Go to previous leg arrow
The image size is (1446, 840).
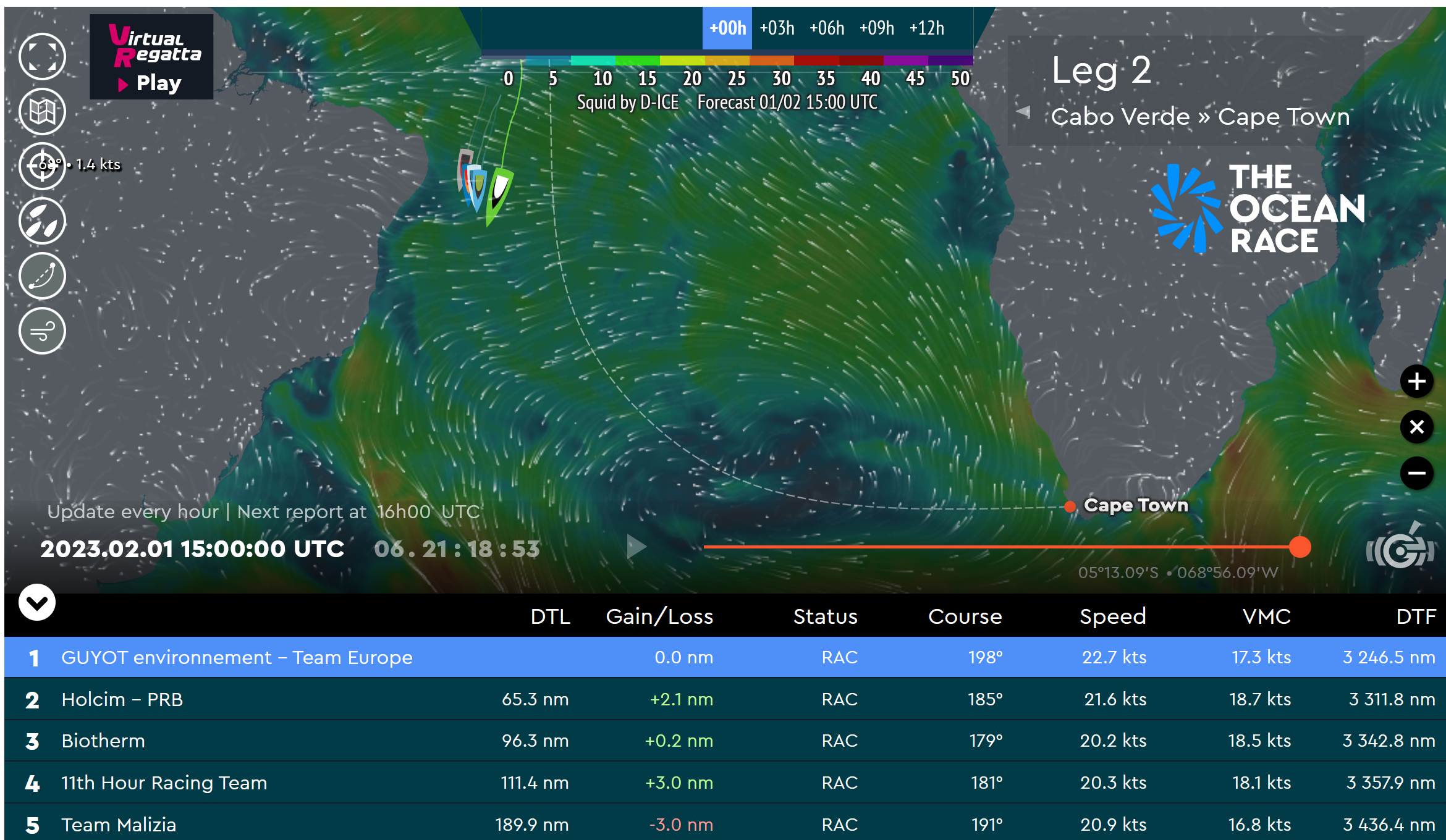pos(1023,112)
